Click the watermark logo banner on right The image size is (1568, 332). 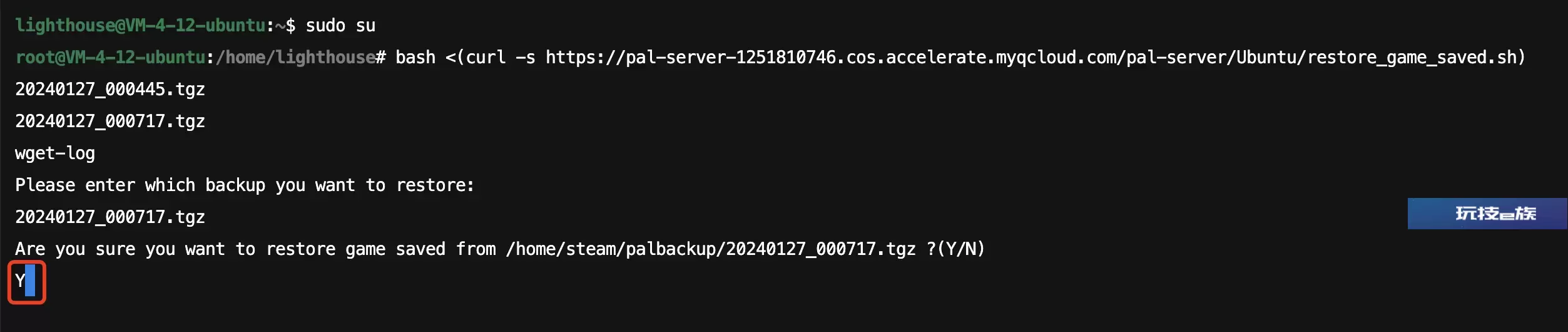pos(1487,214)
